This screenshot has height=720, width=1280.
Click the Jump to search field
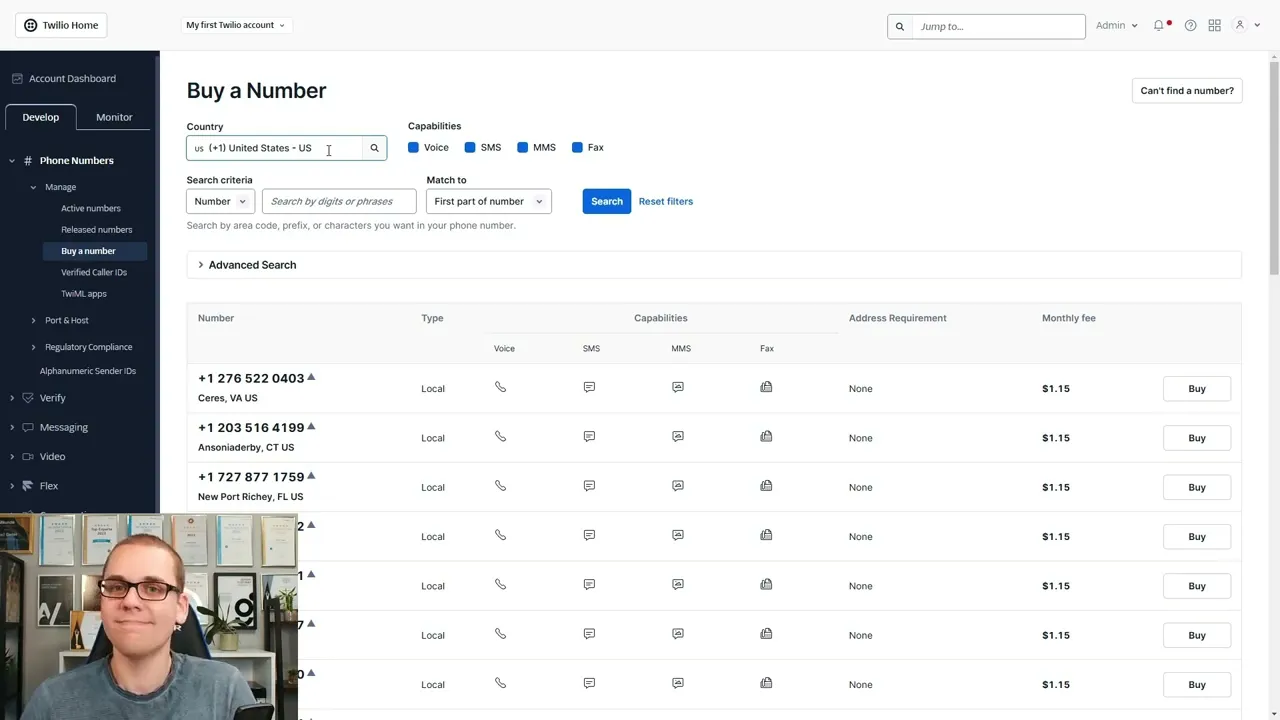point(998,26)
